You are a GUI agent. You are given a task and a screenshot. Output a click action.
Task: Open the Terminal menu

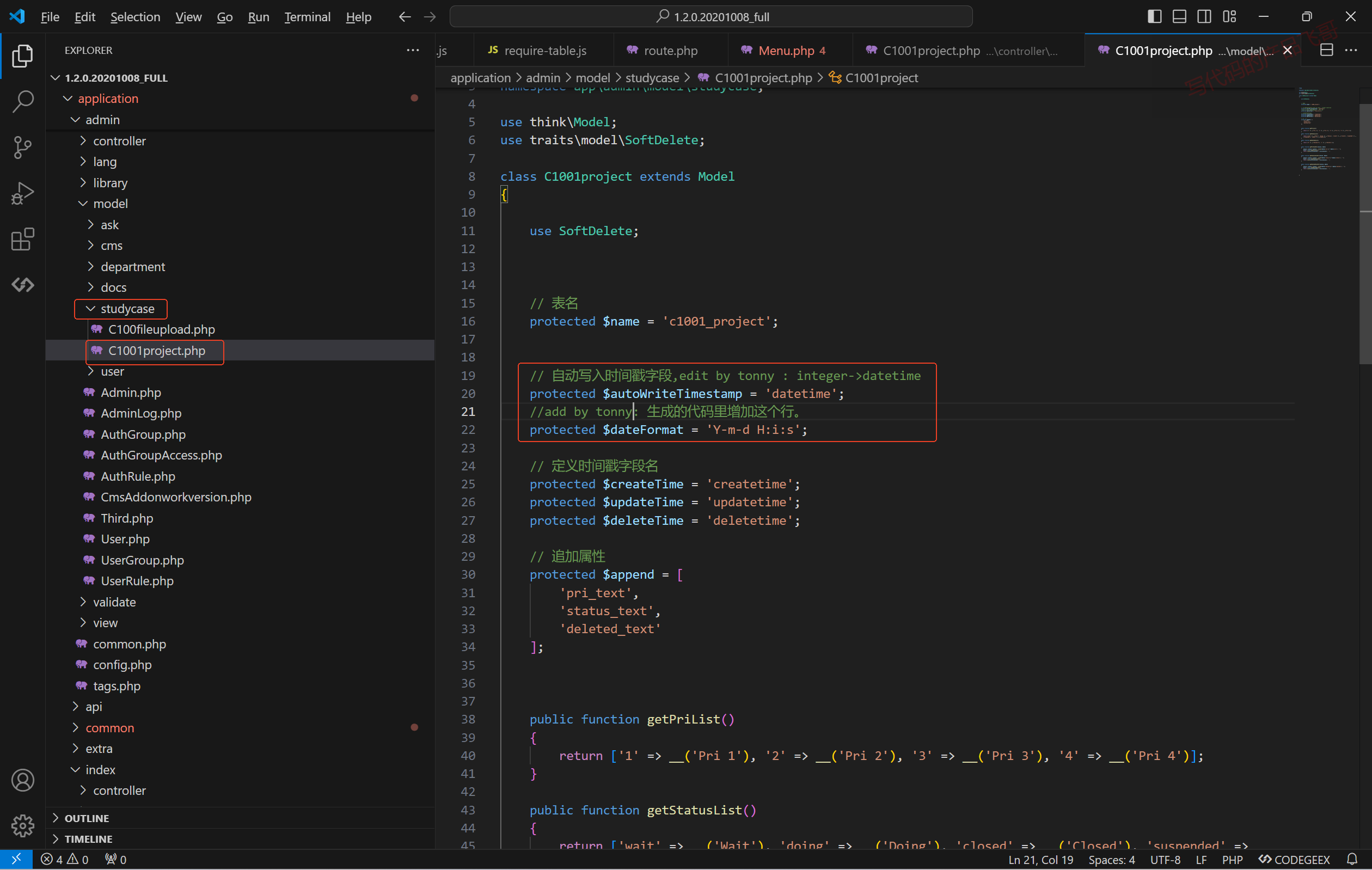[x=307, y=16]
